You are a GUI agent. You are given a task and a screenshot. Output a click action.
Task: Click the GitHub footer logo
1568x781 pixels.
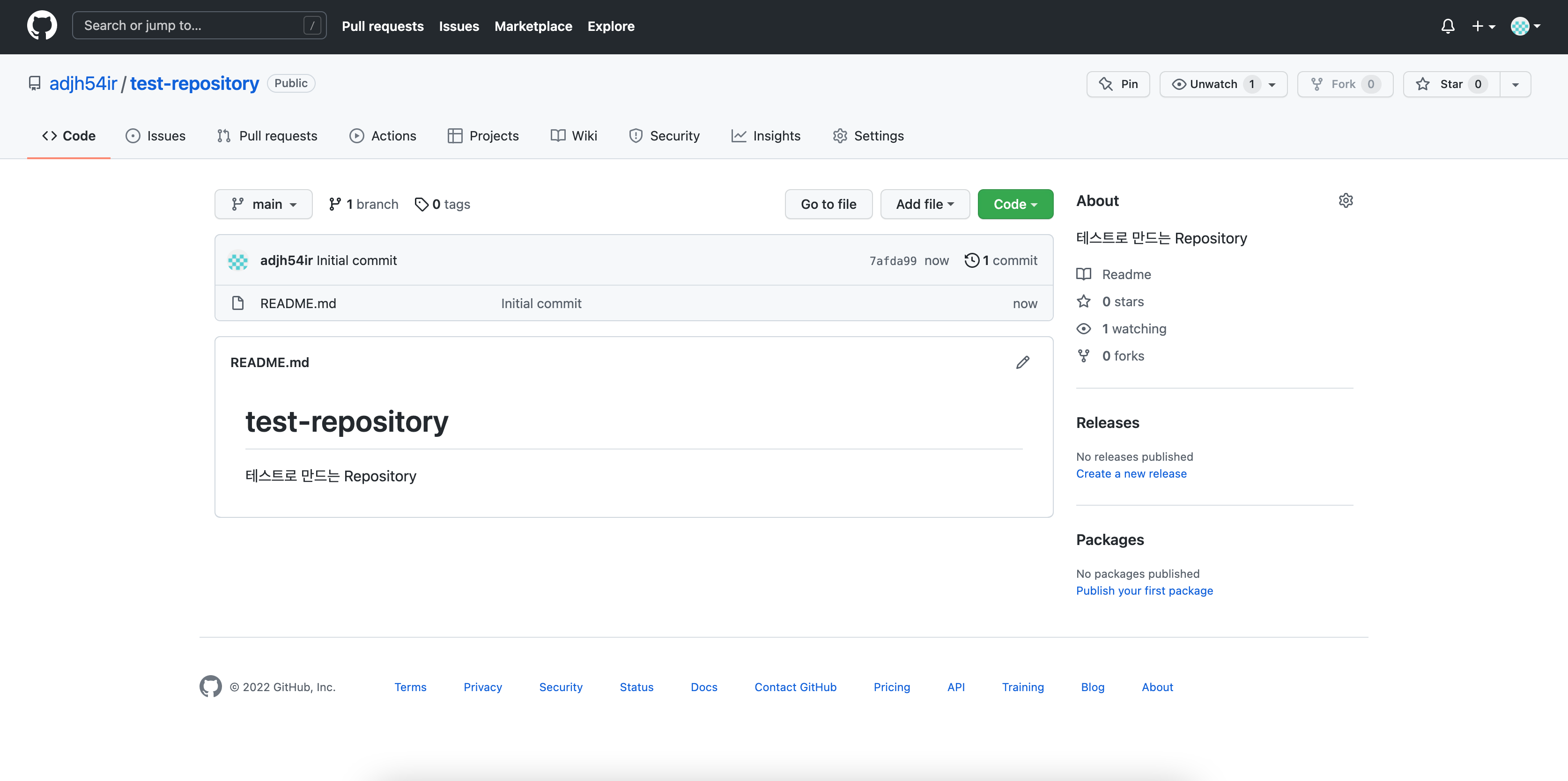click(x=211, y=686)
